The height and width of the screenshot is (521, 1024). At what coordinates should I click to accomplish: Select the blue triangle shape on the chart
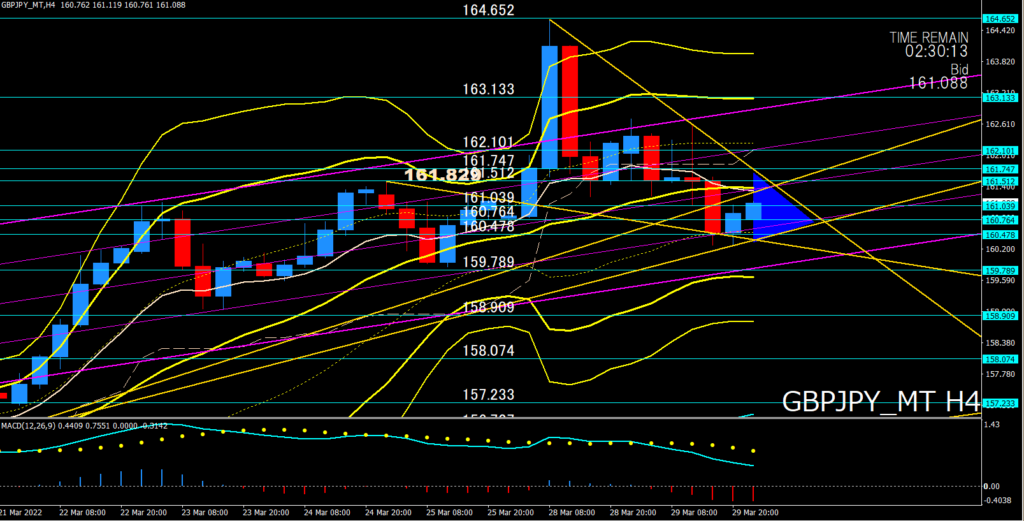pyautogui.click(x=775, y=209)
